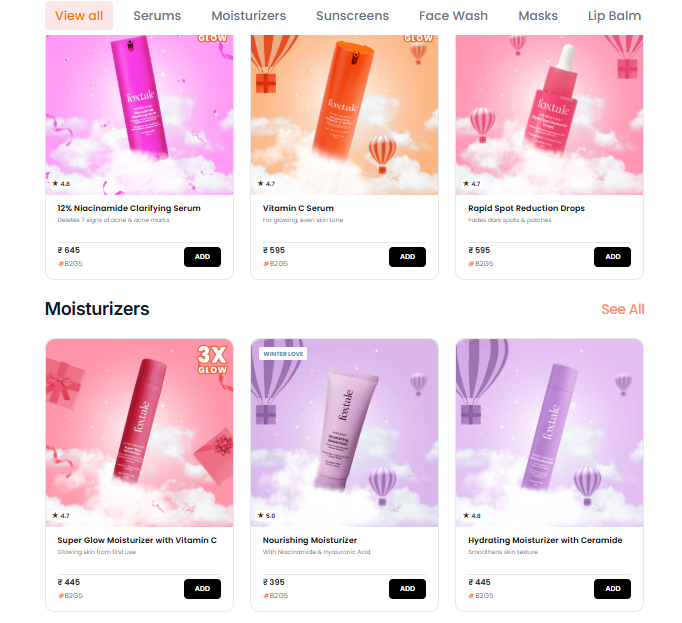Screen dimensions: 682x623
Task: Click the Rapid Spot Reduction Drops title
Action: (x=526, y=208)
